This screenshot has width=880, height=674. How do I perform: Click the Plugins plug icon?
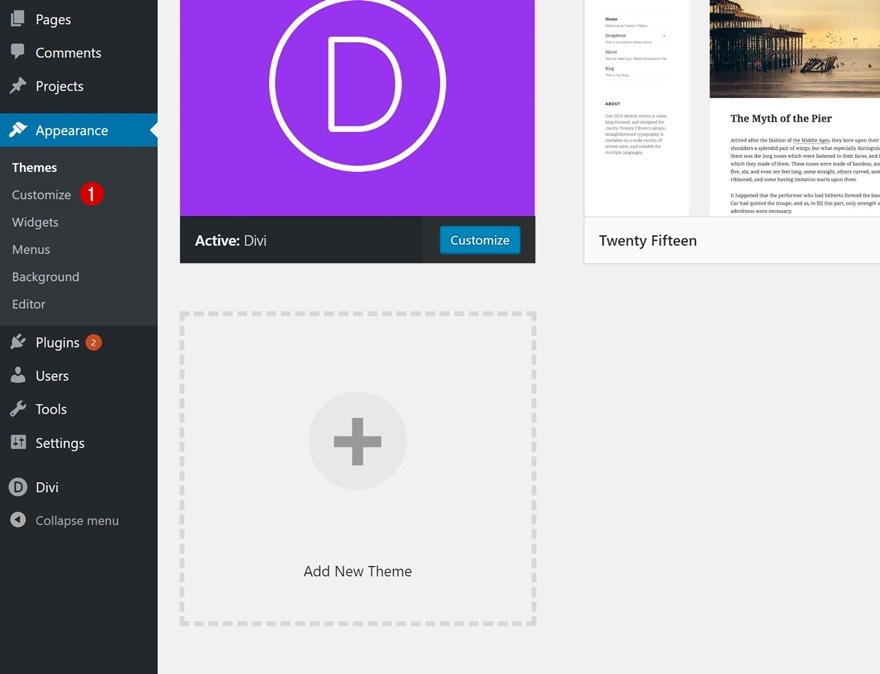(18, 342)
